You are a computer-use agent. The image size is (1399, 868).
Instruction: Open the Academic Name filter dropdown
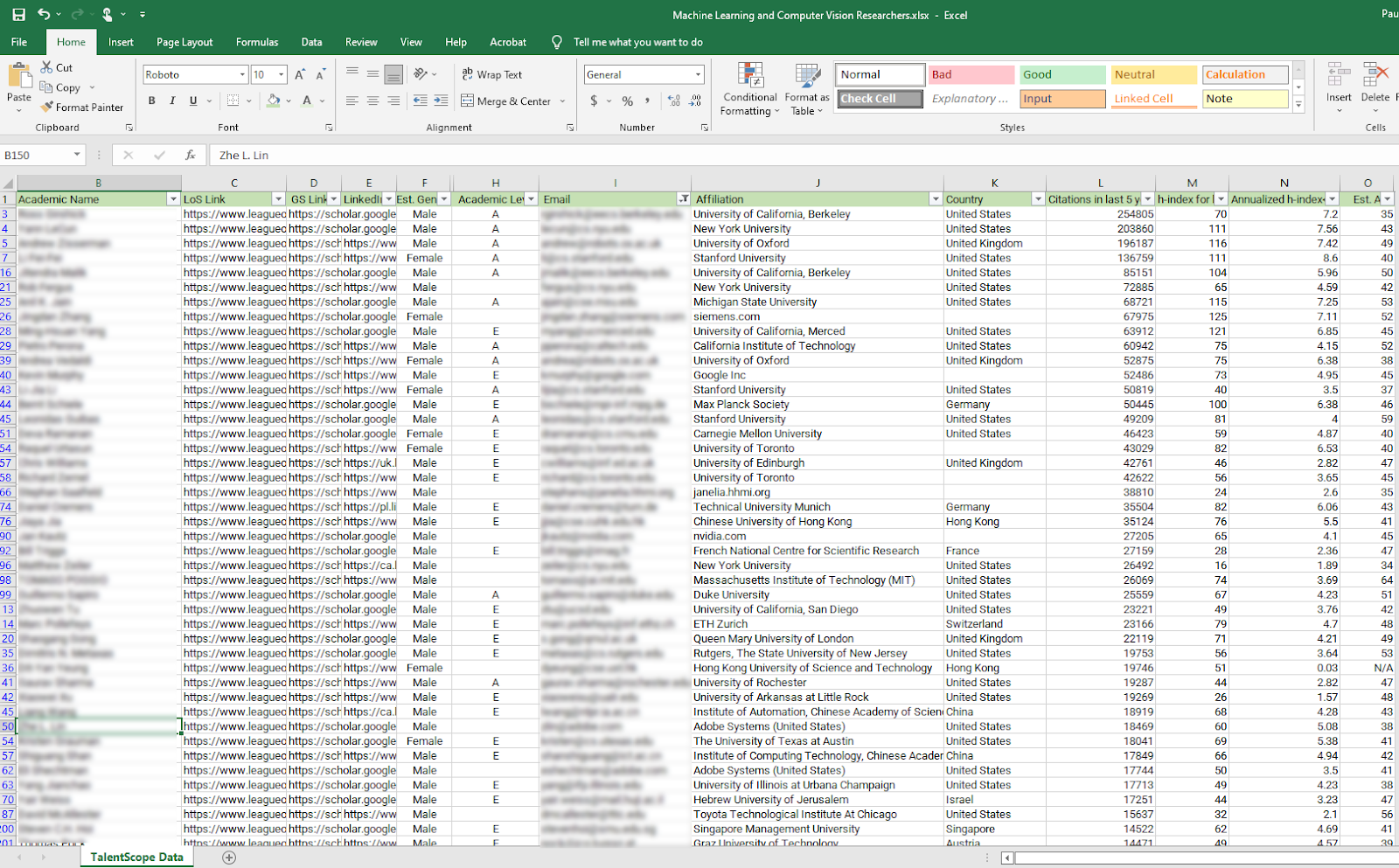click(172, 199)
